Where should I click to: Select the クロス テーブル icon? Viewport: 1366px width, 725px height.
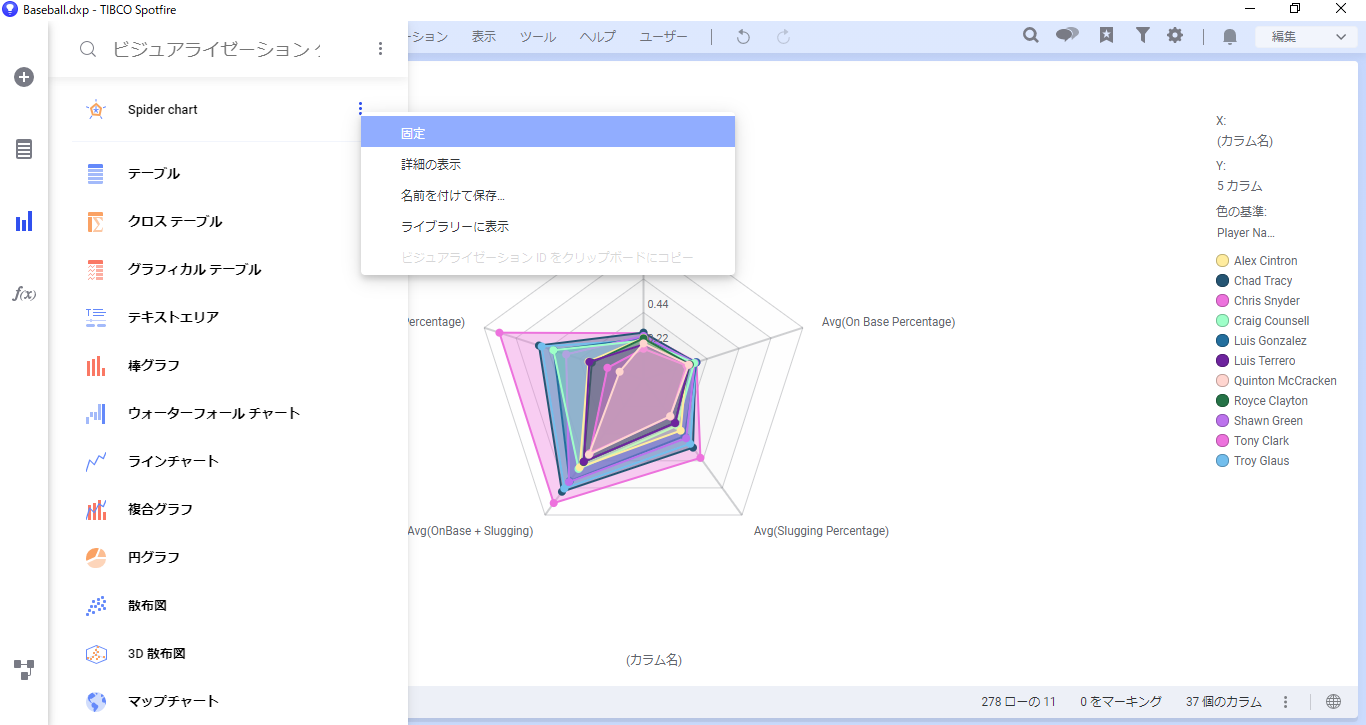coord(96,222)
